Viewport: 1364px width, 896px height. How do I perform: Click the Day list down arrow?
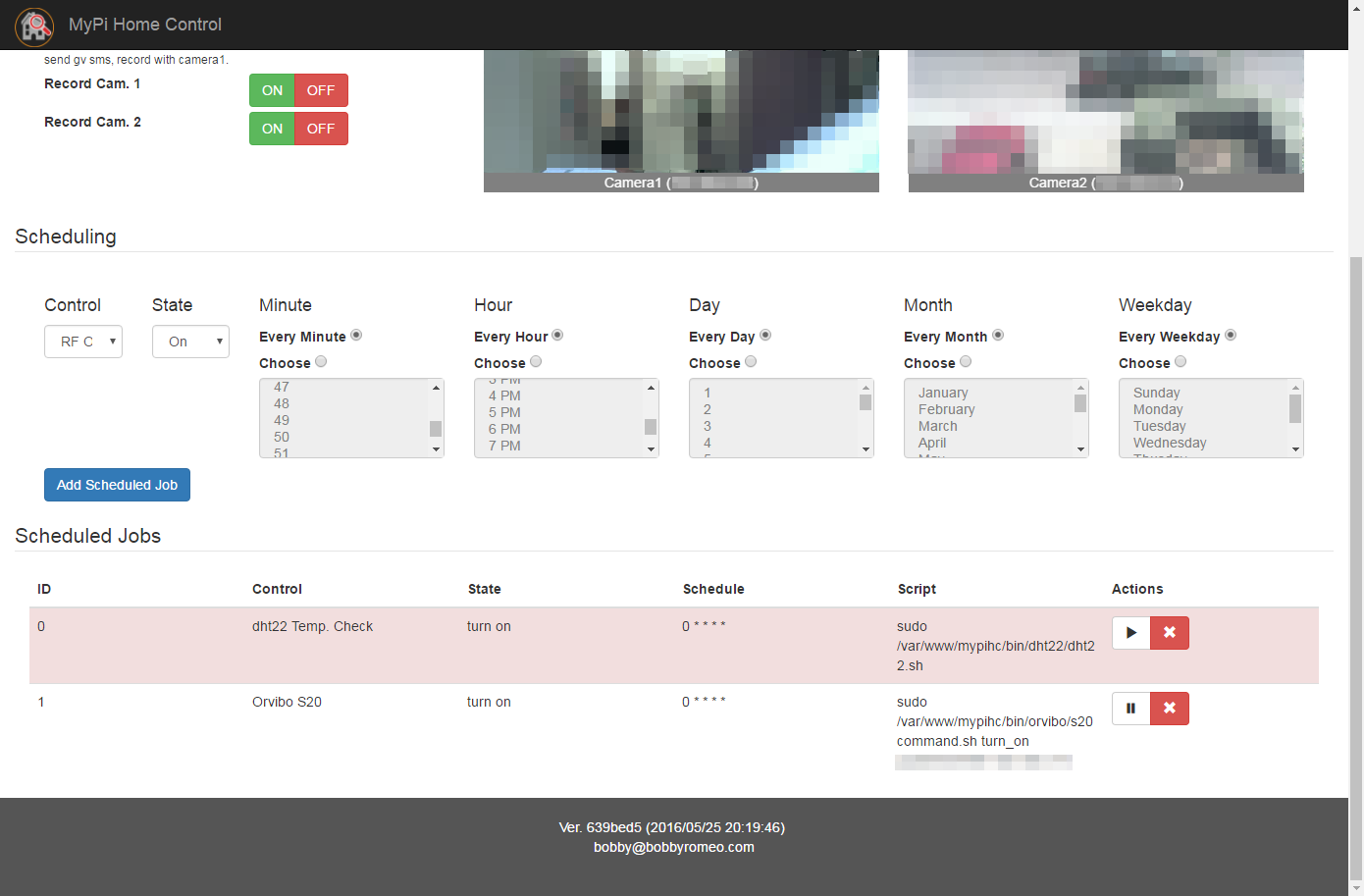click(866, 449)
